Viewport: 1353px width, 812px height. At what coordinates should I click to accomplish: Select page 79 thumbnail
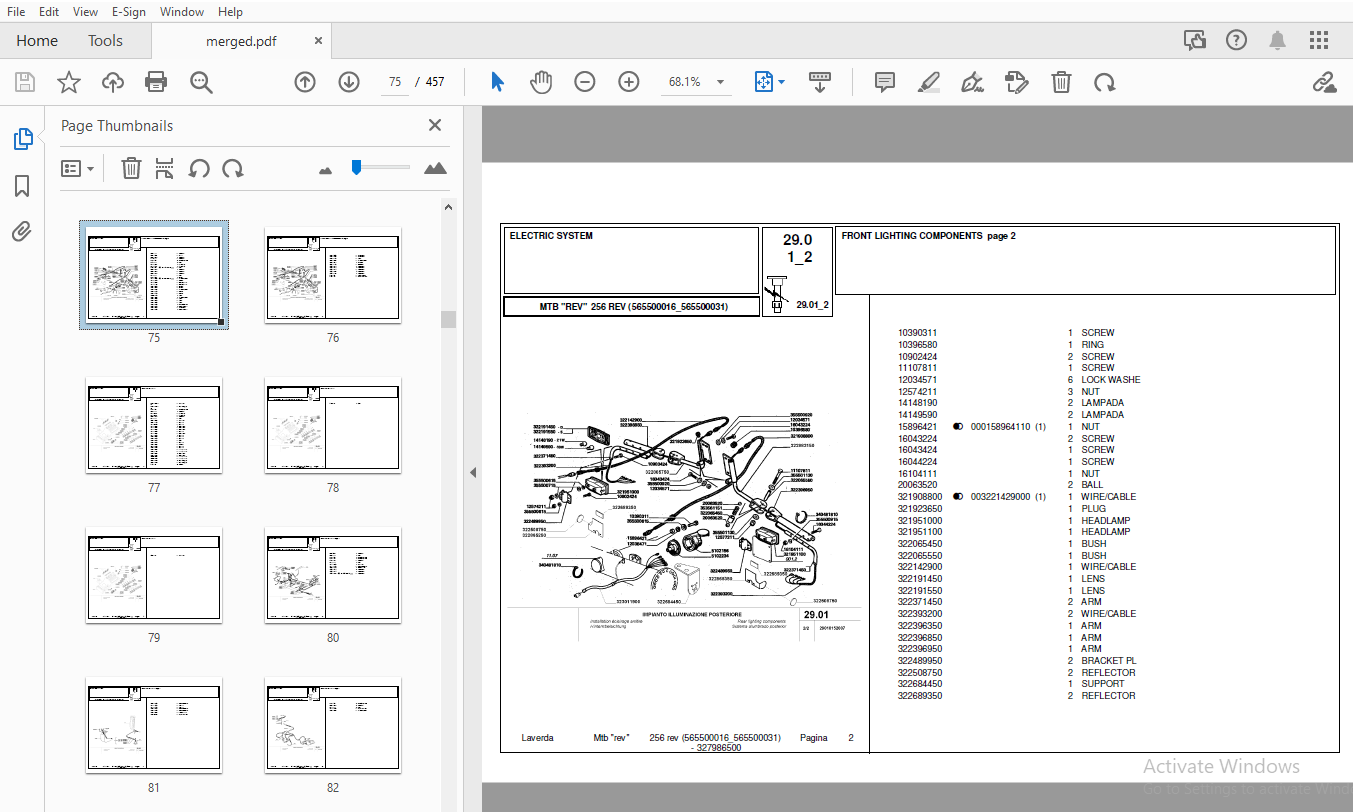(x=154, y=574)
